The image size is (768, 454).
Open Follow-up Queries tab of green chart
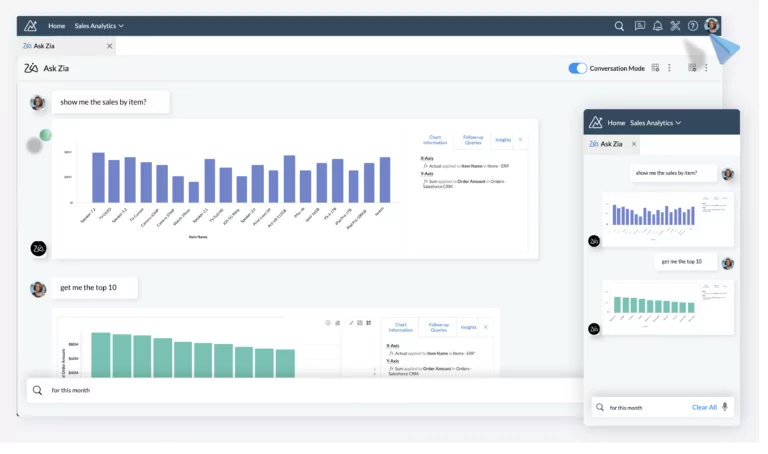[438, 327]
